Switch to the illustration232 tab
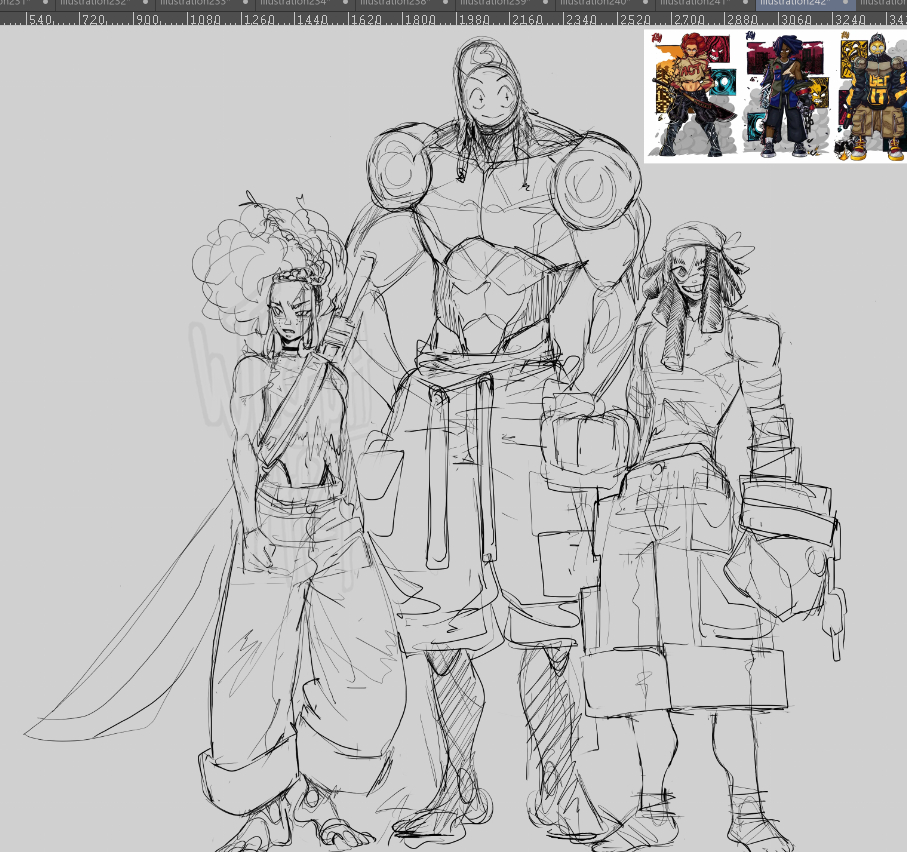907x852 pixels. tap(92, 3)
